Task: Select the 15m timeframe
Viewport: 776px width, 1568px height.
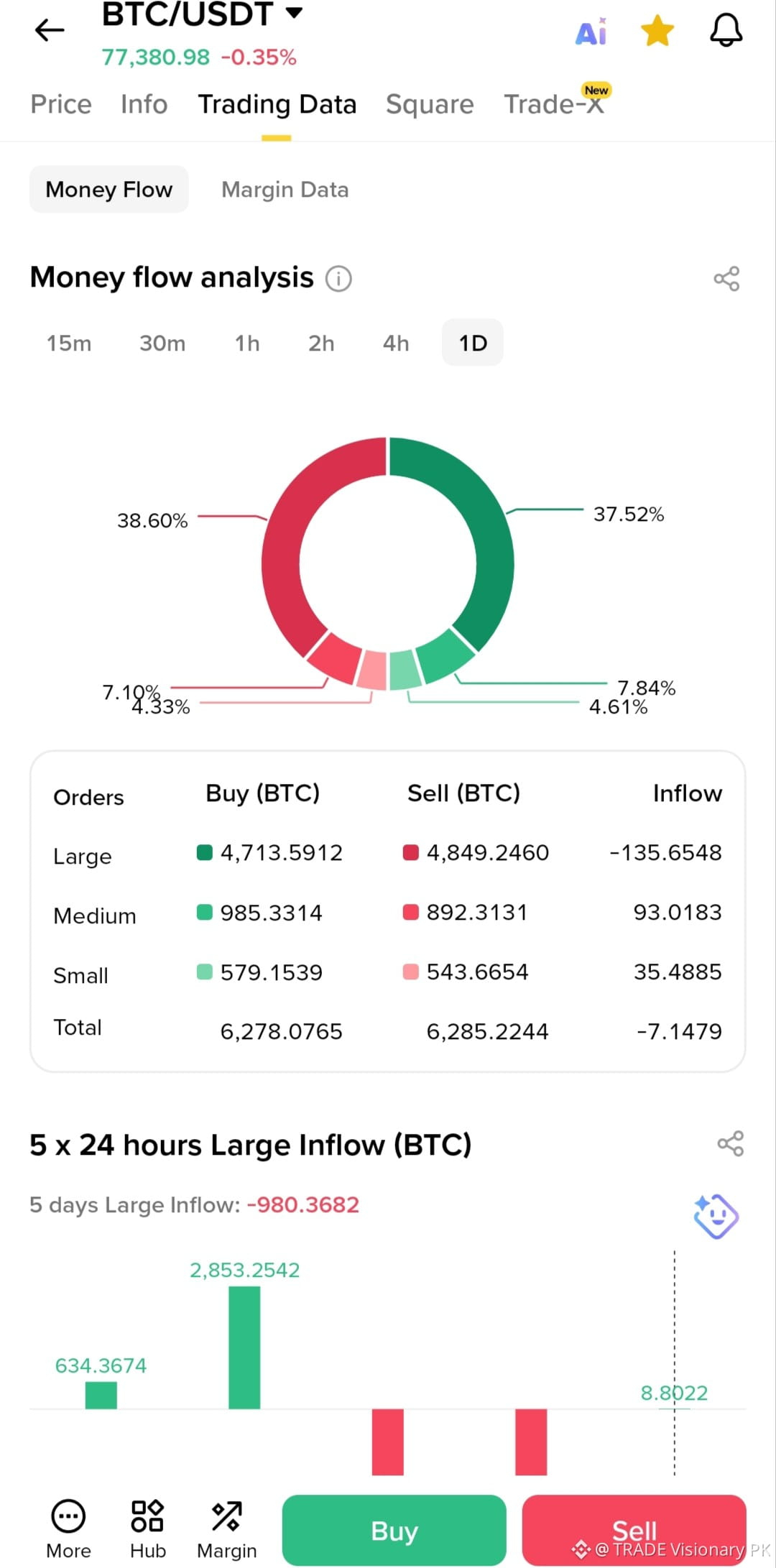Action: pyautogui.click(x=69, y=343)
